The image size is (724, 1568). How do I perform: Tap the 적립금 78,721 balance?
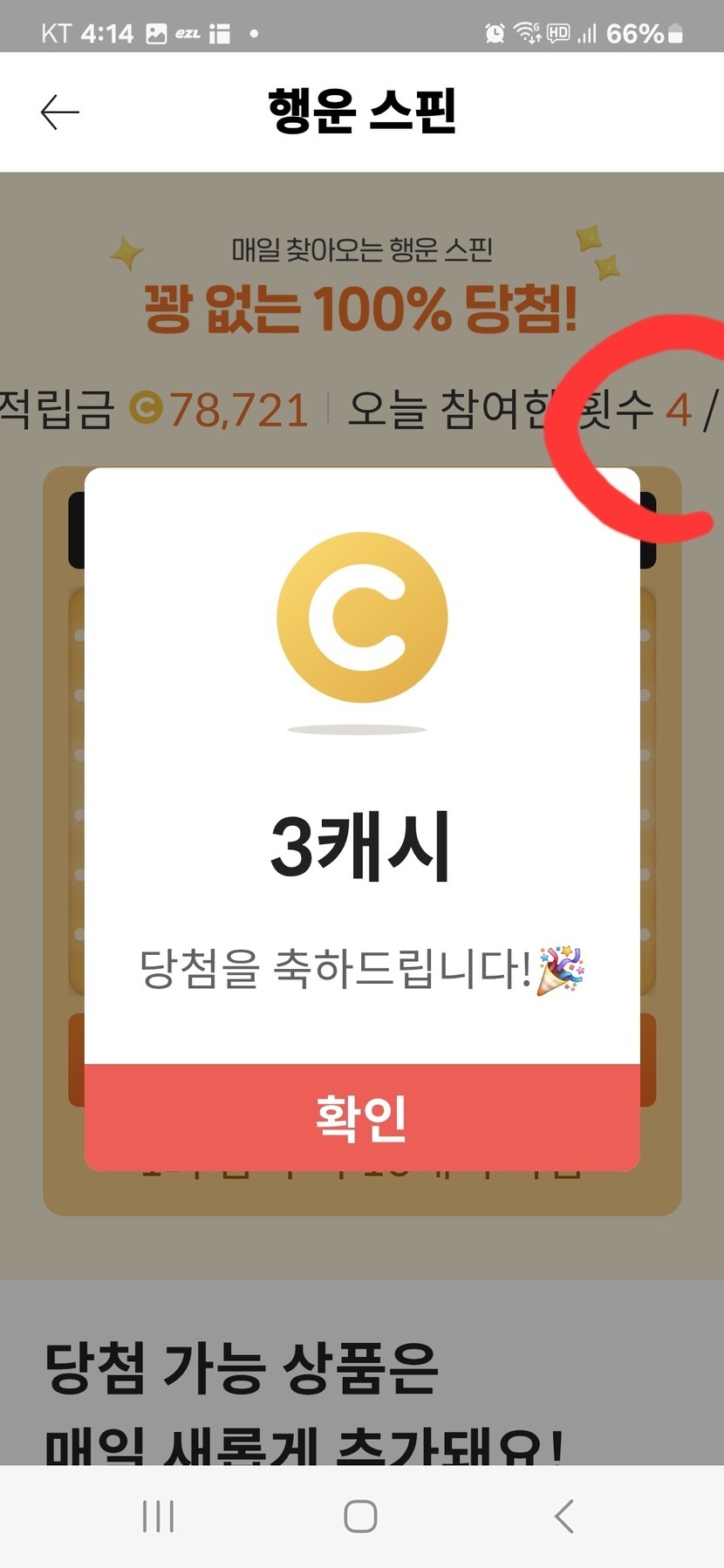(154, 409)
